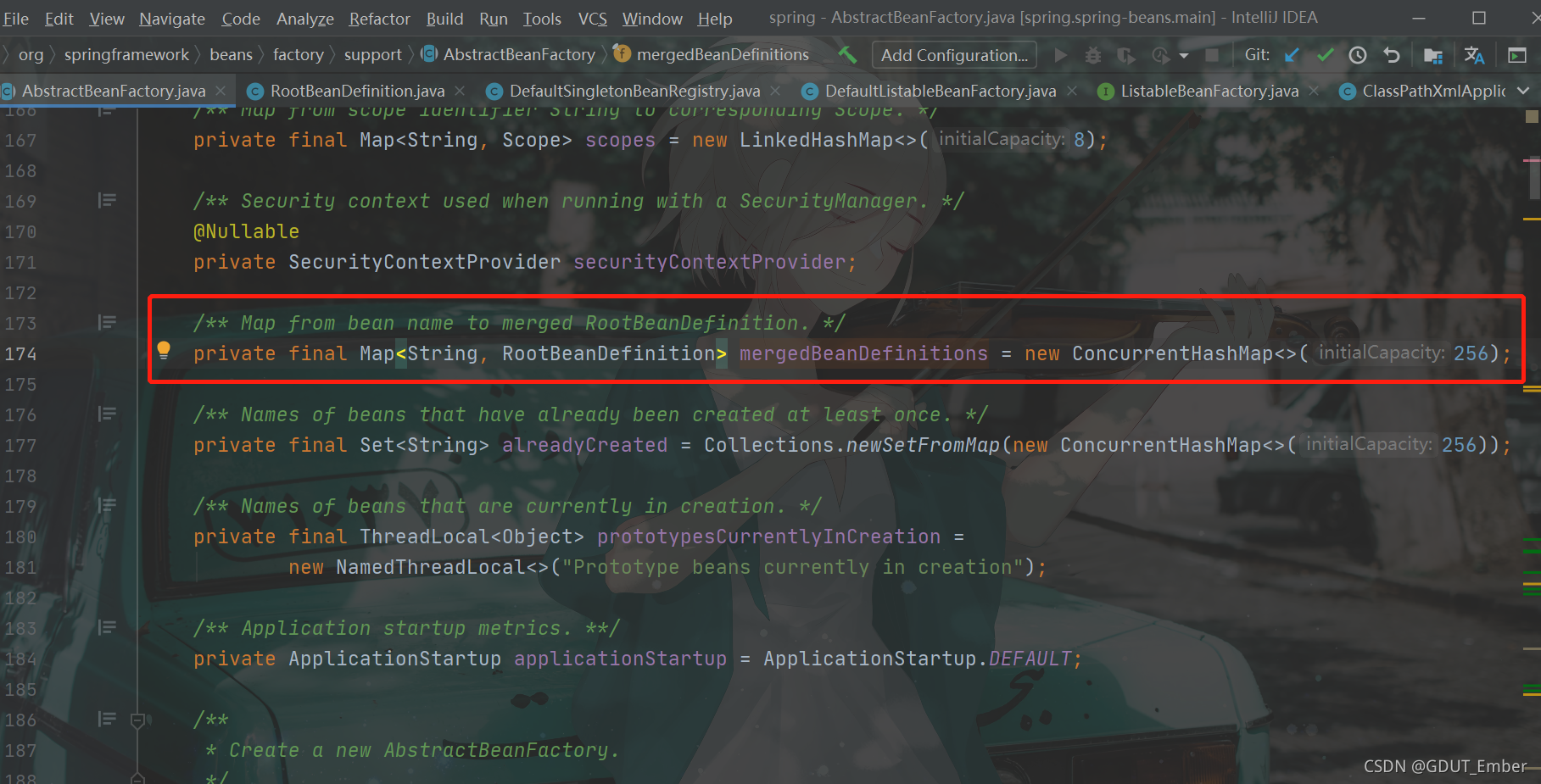Open Project Structure folder icon

point(1433,55)
